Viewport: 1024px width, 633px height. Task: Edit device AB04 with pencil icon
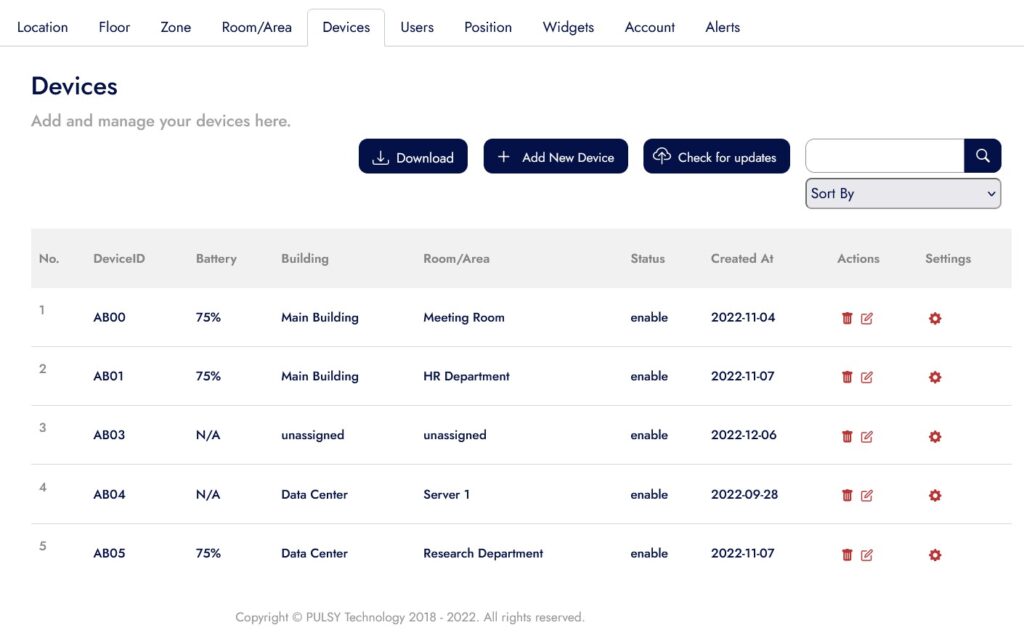867,495
